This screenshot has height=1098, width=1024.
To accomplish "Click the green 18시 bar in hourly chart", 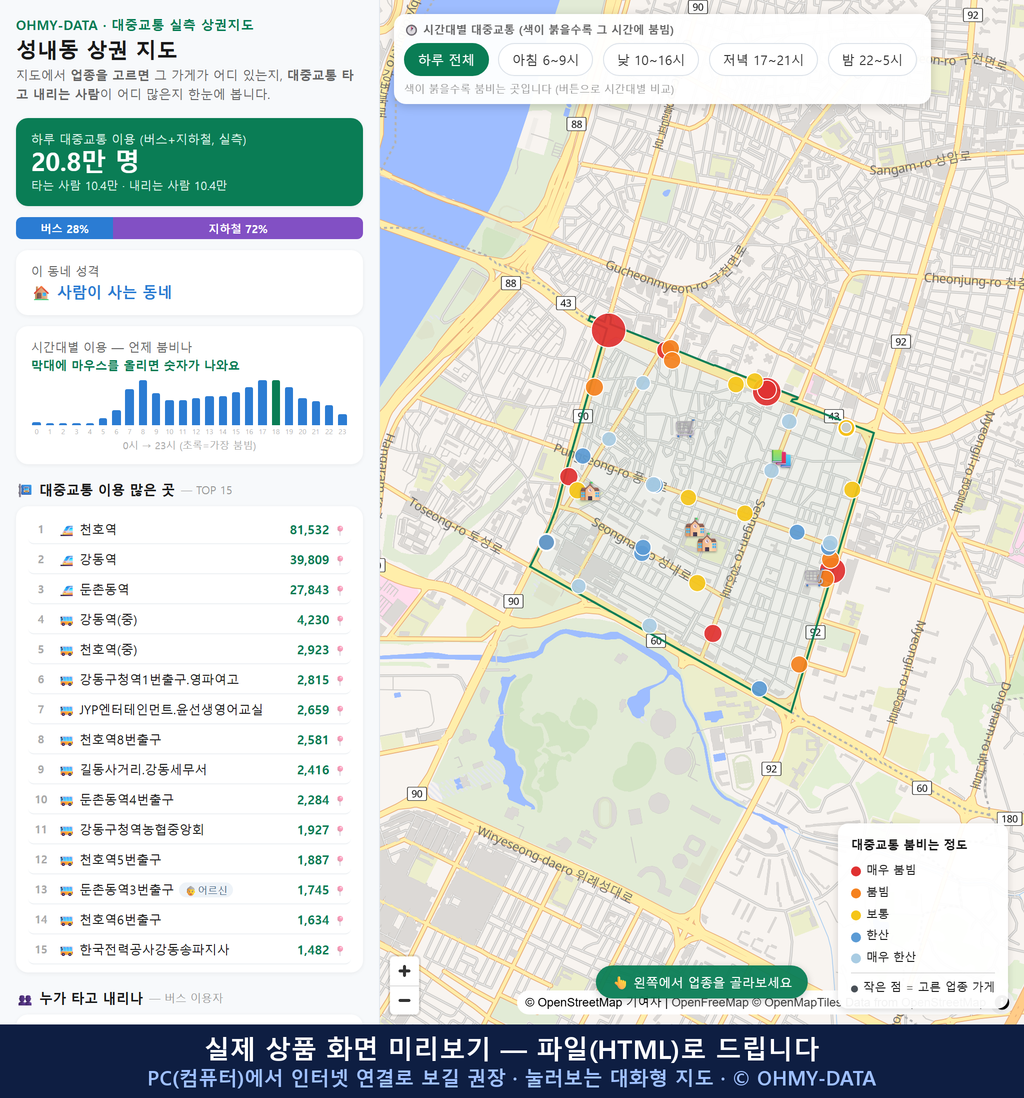I will click(276, 403).
